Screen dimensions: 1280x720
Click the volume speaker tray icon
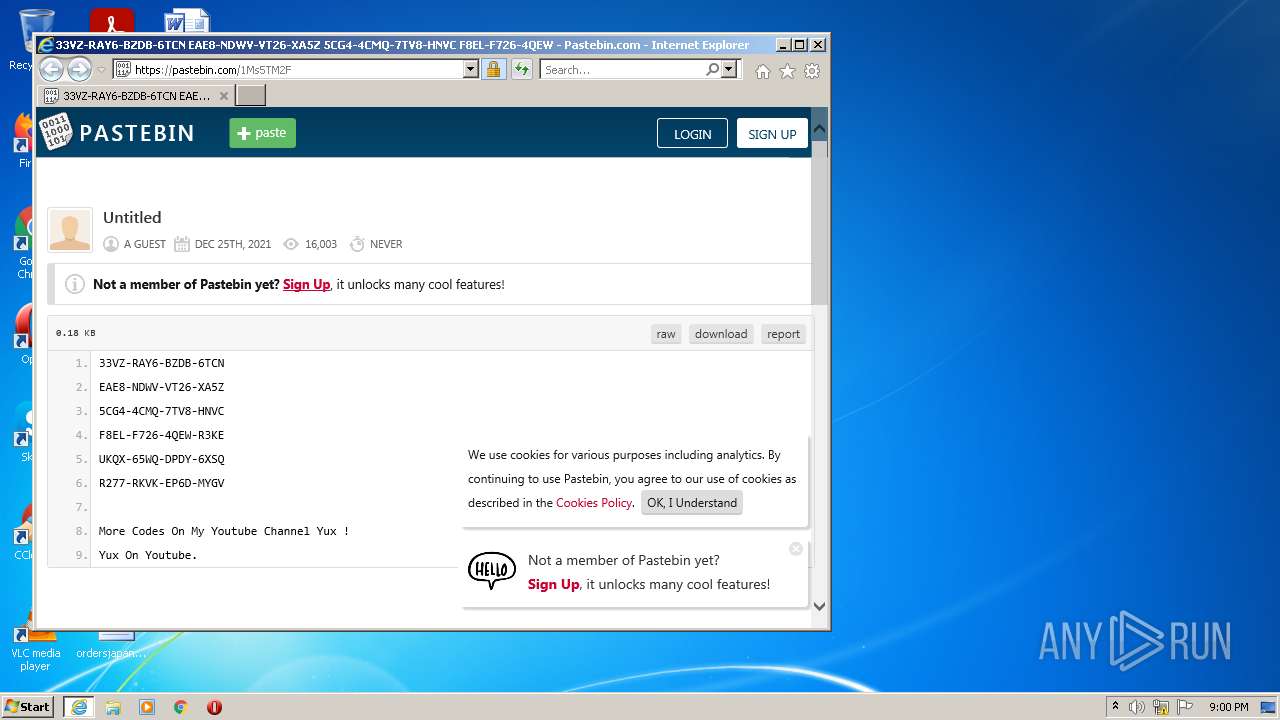tap(1137, 707)
